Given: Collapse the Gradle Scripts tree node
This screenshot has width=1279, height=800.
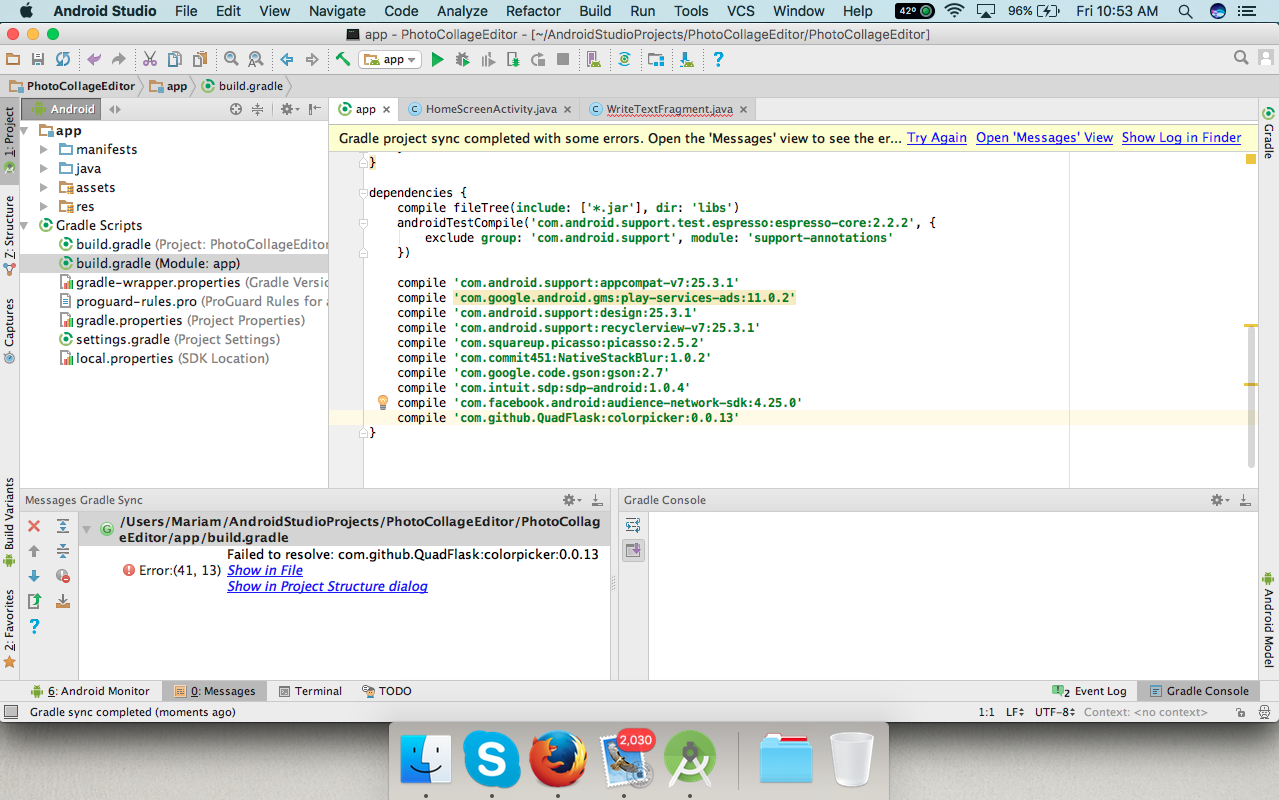Looking at the screenshot, I should click(25, 225).
